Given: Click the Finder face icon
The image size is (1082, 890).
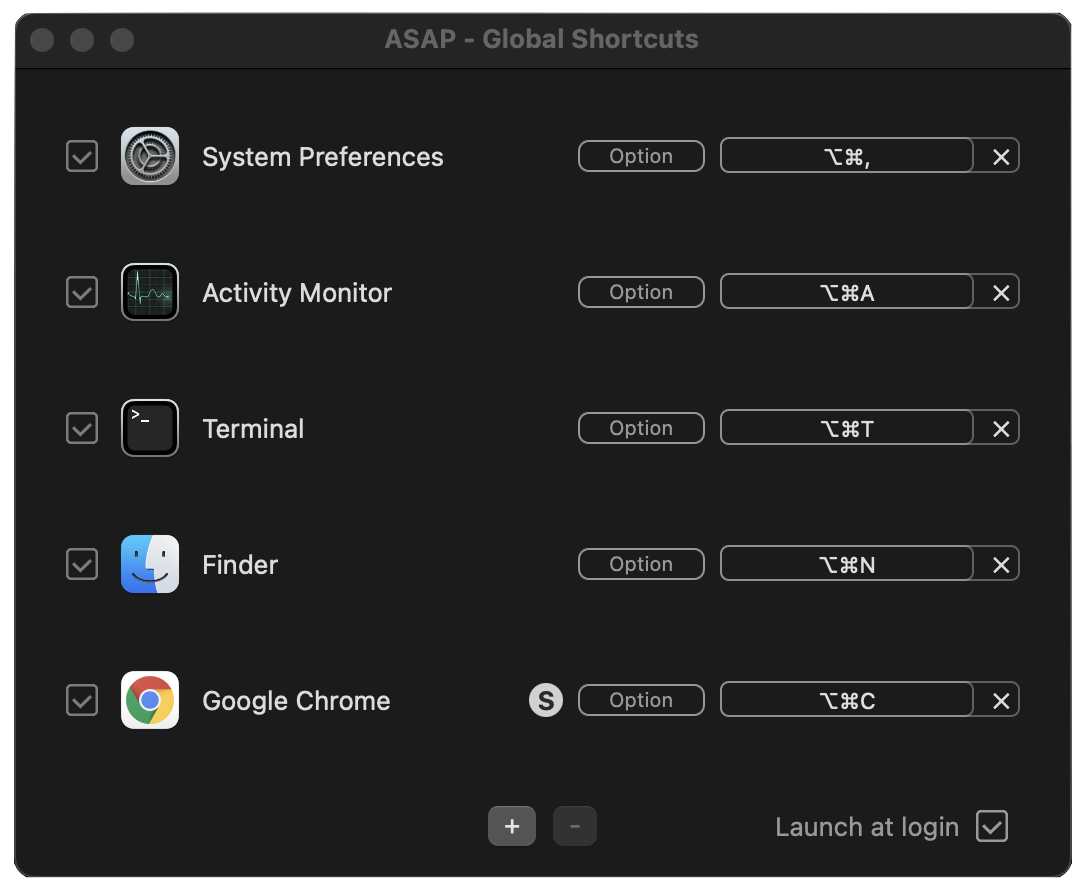Looking at the screenshot, I should tap(150, 564).
